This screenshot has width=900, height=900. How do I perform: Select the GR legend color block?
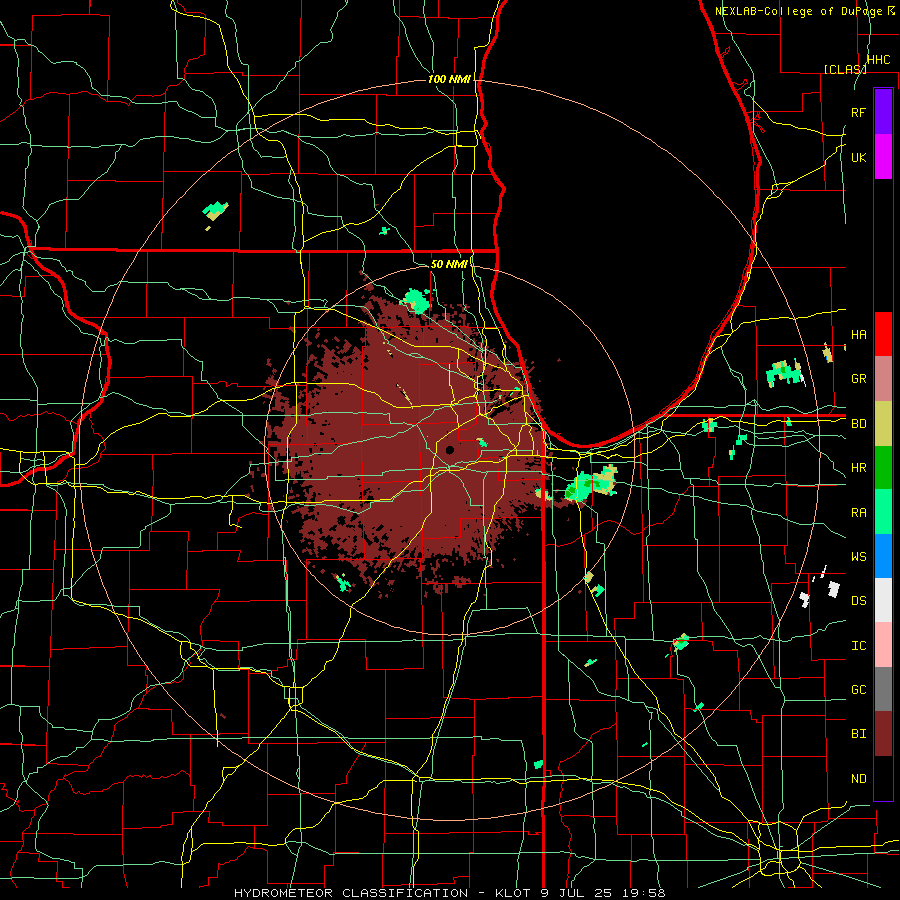(x=883, y=379)
